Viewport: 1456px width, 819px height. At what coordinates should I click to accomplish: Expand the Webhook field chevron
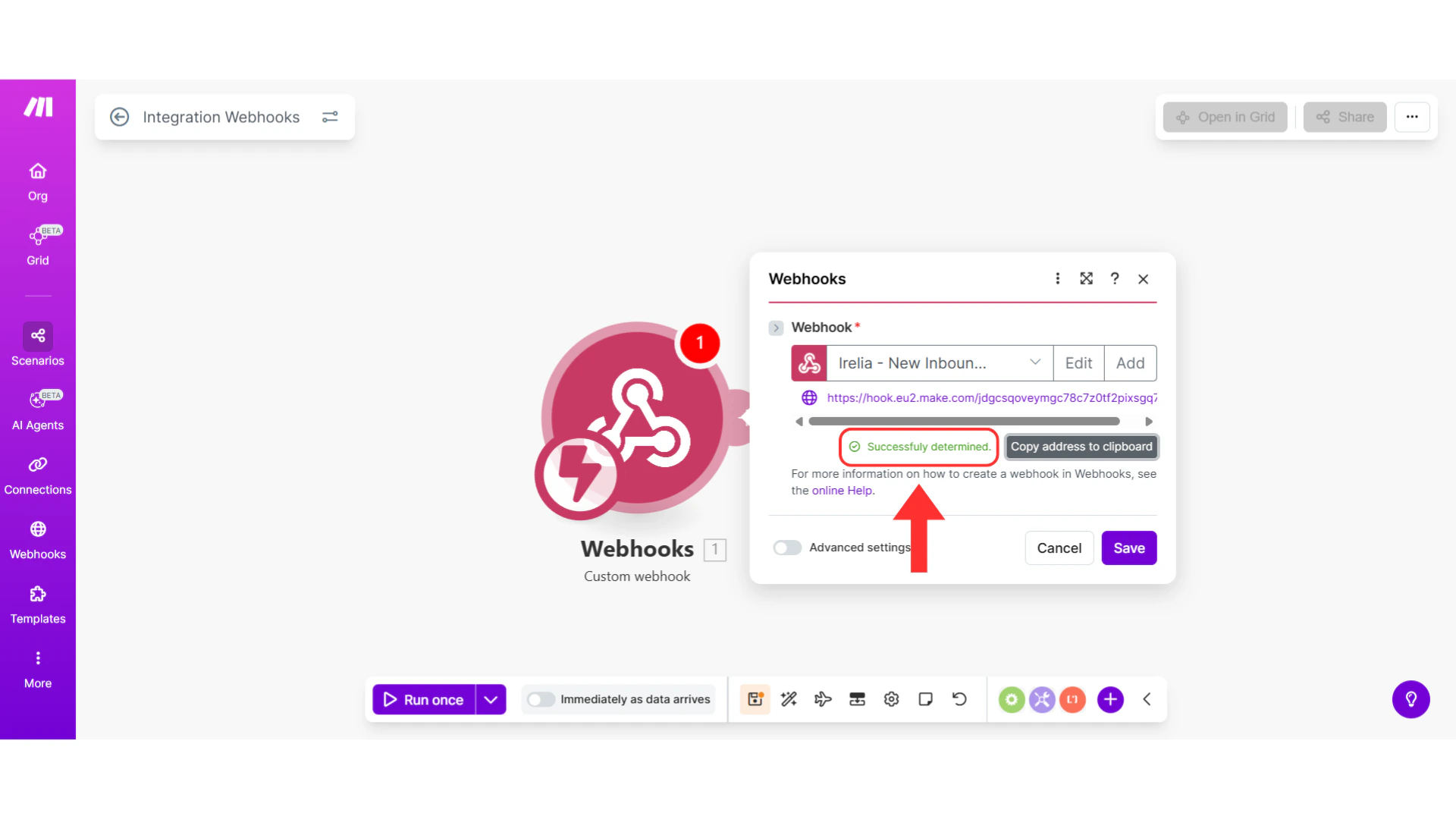tap(776, 328)
